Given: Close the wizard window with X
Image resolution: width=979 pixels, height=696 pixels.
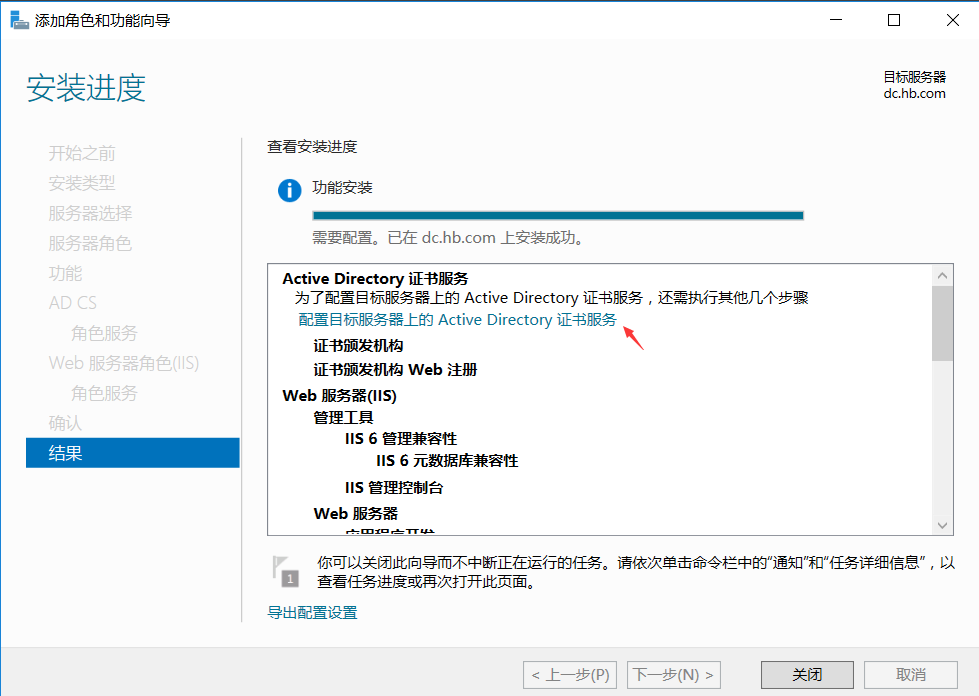Looking at the screenshot, I should [953, 20].
